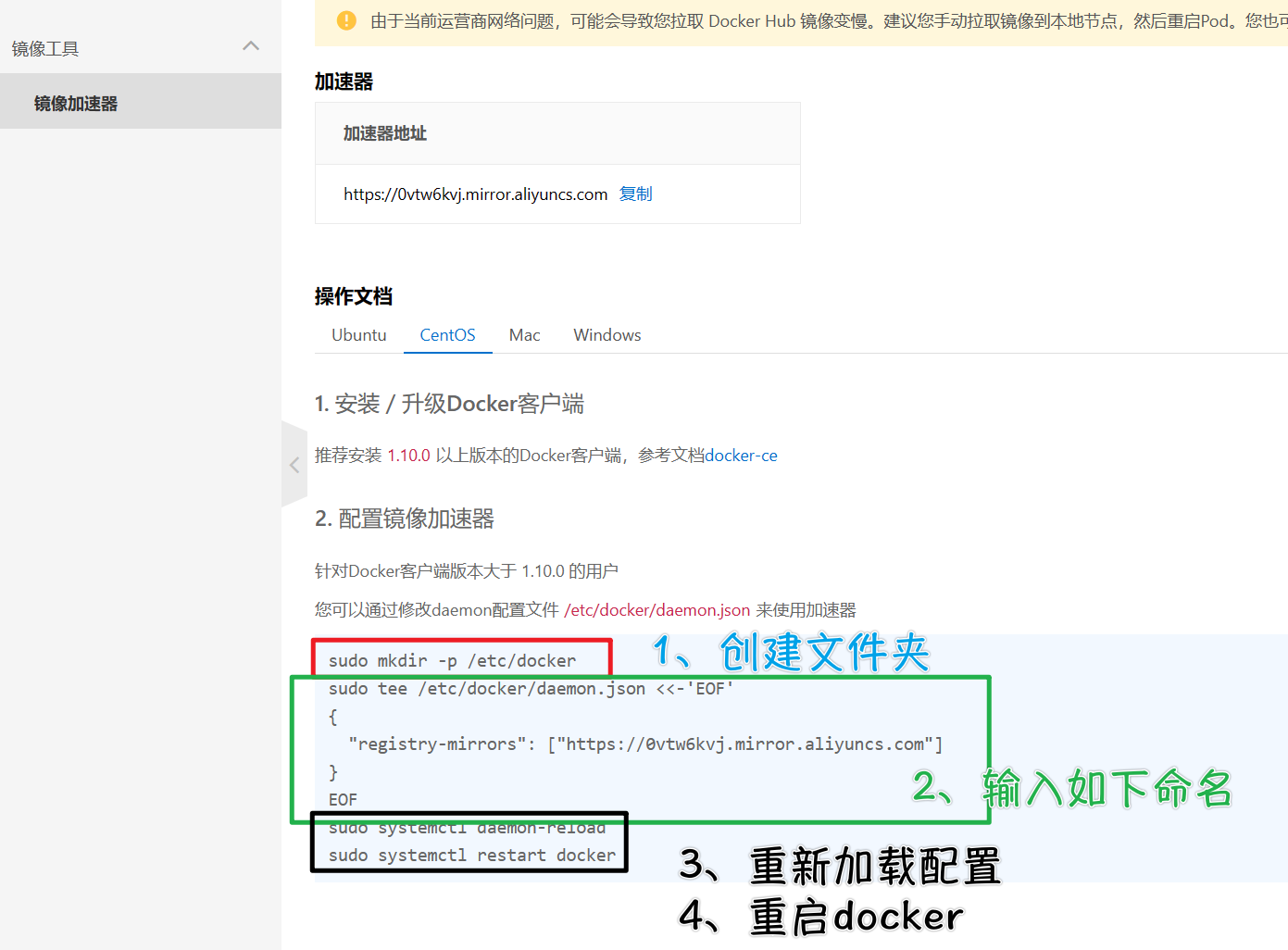
Task: Open the docker-ce reference link
Action: (741, 456)
